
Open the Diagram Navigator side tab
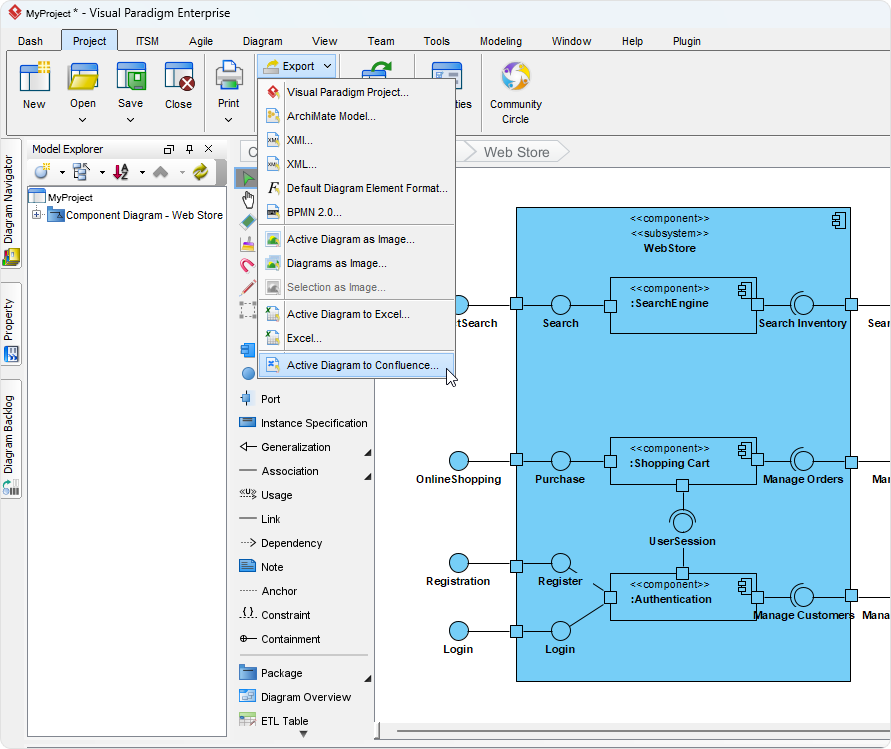pyautogui.click(x=11, y=203)
